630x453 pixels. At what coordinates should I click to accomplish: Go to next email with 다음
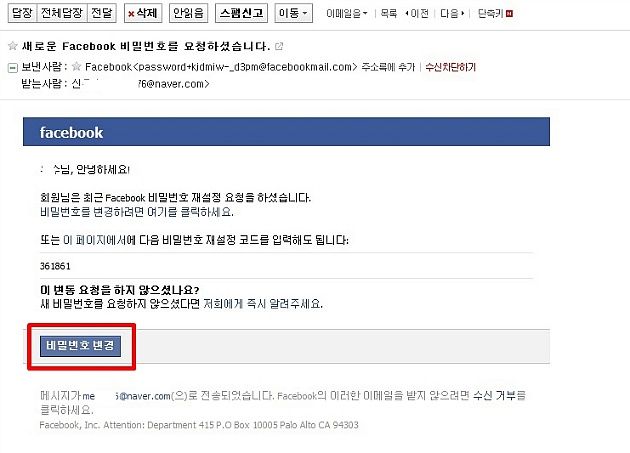pyautogui.click(x=452, y=14)
